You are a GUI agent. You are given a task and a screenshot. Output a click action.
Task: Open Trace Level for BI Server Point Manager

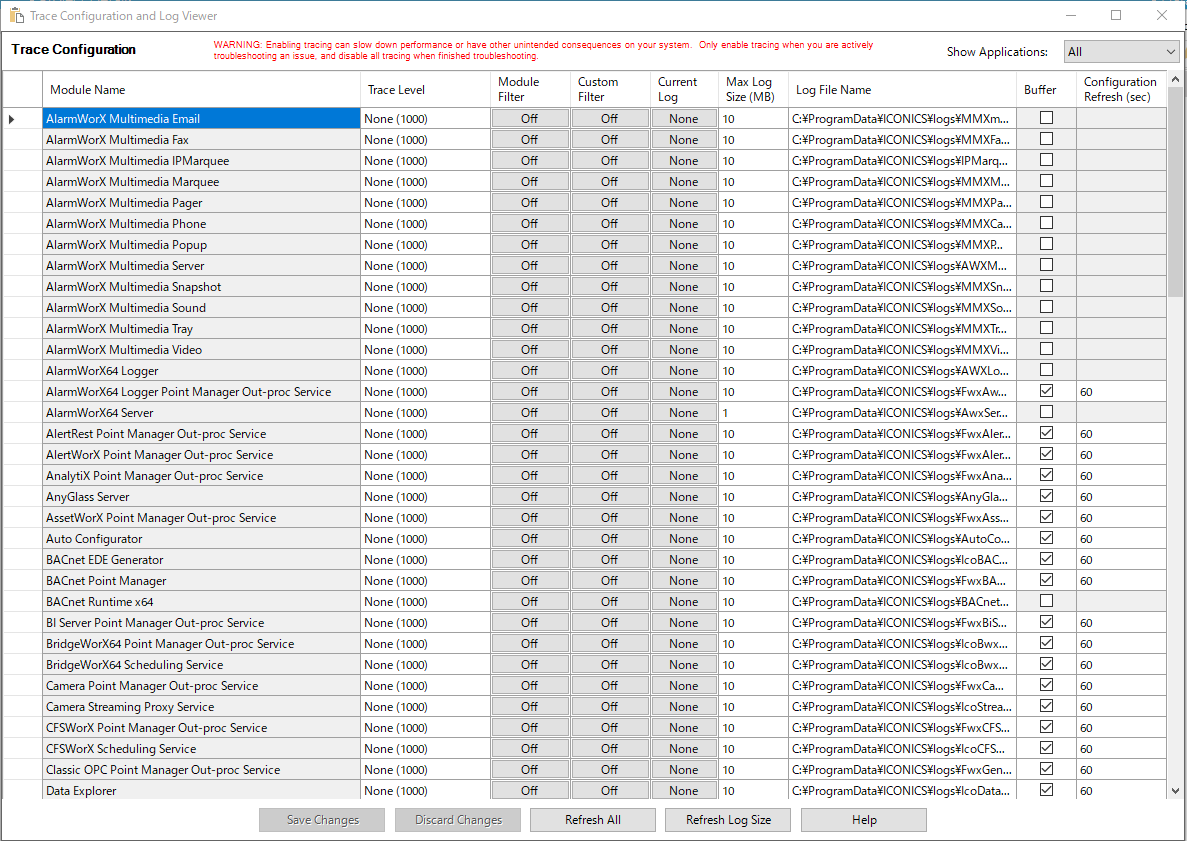pyautogui.click(x=425, y=622)
